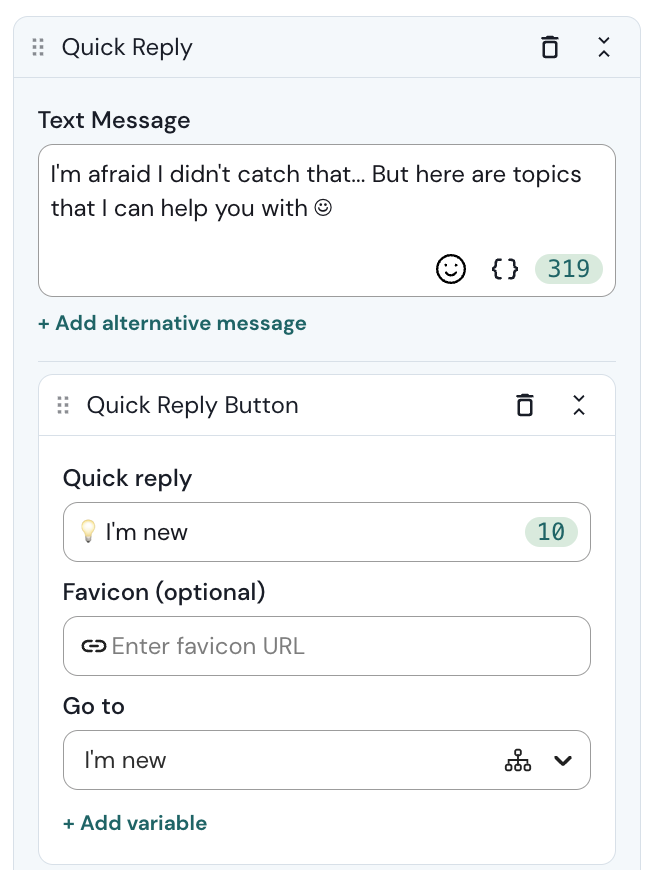Open the emoji picker in Text Message
Viewport: 660px width, 870px height.
pos(451,268)
